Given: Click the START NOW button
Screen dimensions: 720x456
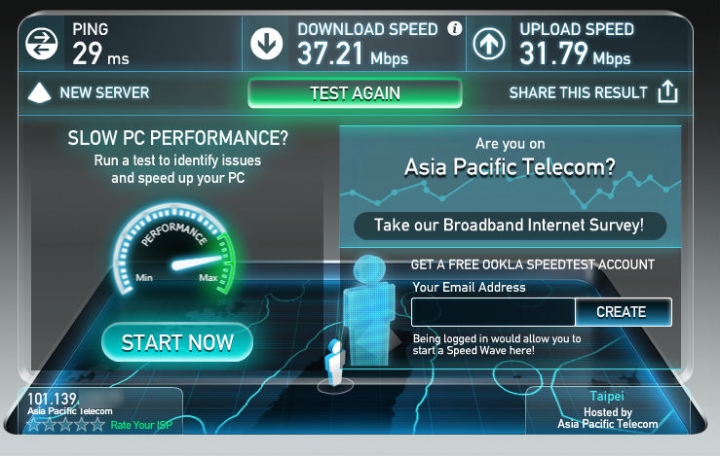Looking at the screenshot, I should tap(177, 343).
